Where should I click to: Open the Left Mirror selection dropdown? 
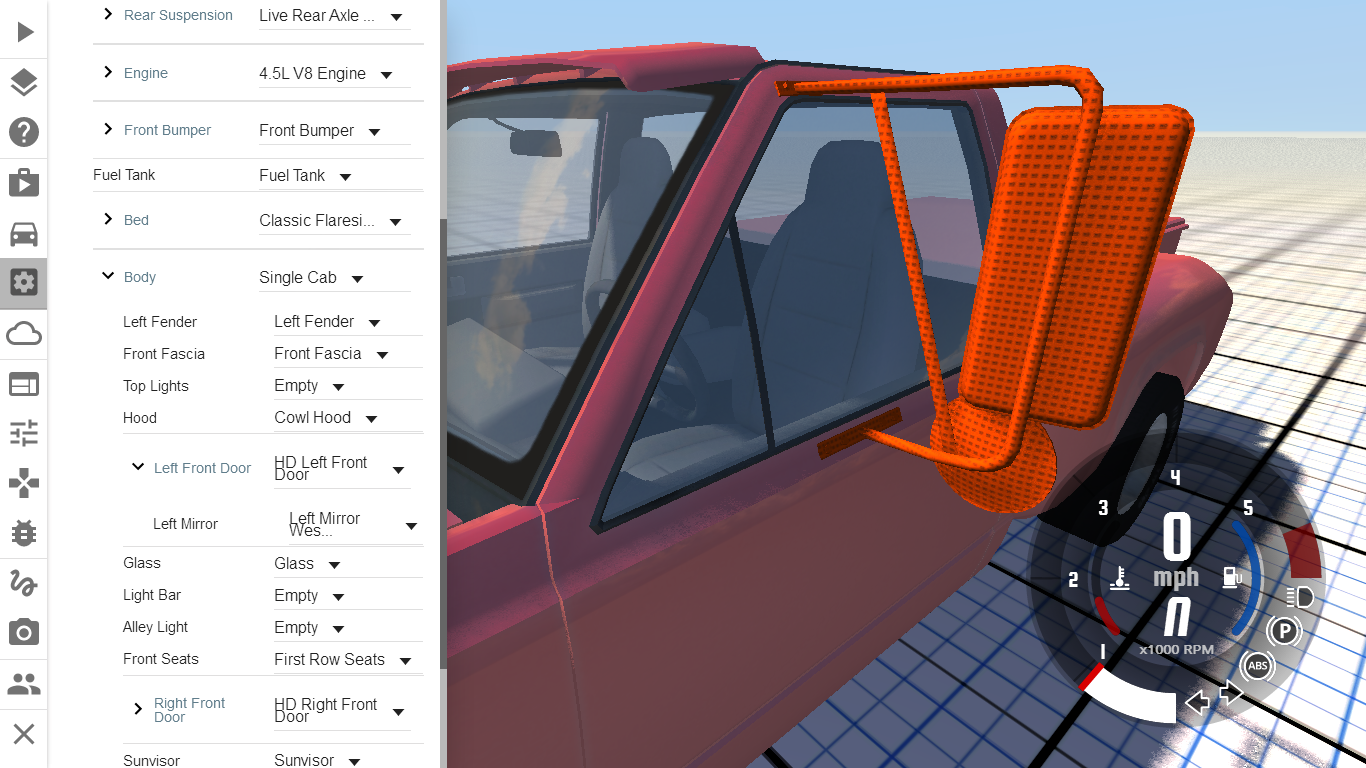pos(356,525)
